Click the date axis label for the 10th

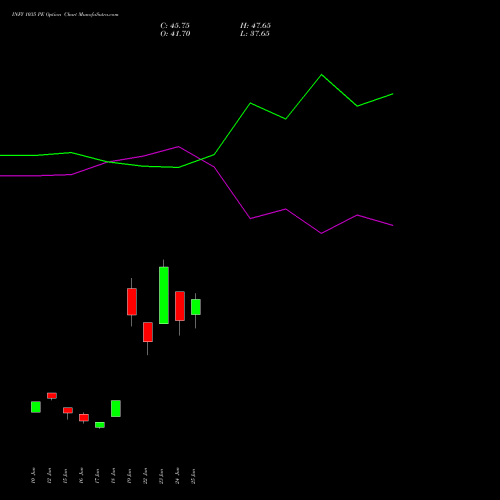[x=33, y=476]
